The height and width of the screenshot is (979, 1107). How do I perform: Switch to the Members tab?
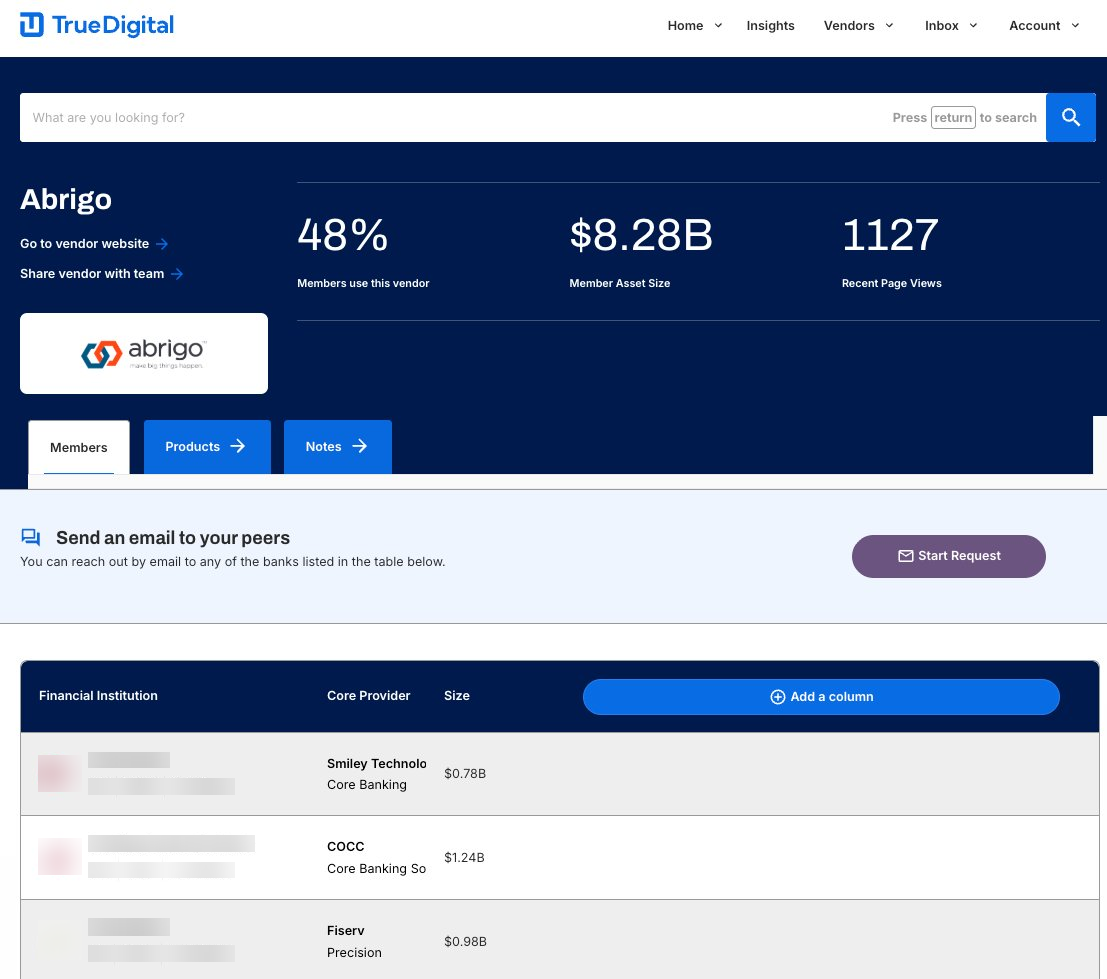point(79,447)
